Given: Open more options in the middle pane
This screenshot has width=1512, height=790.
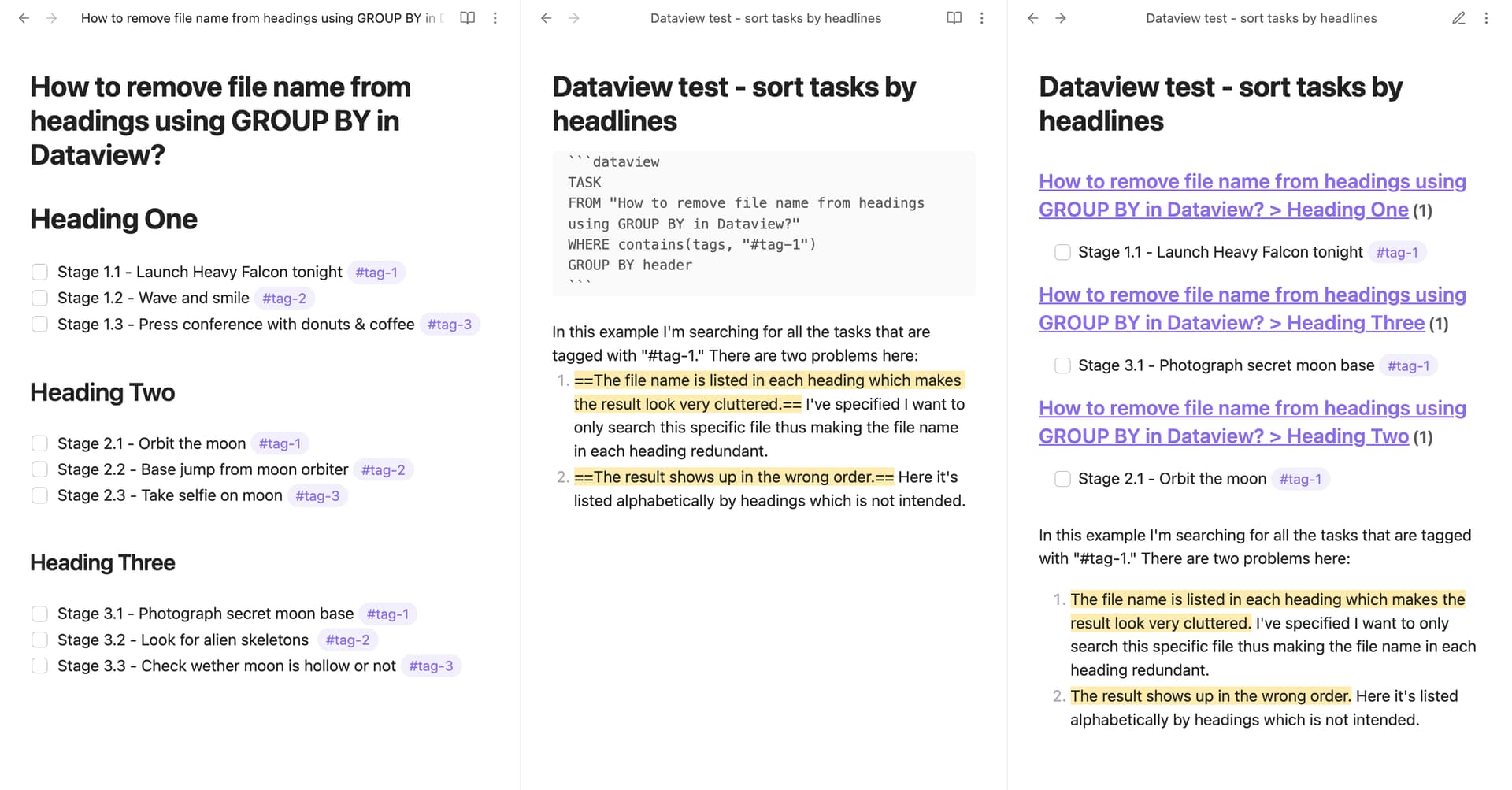Looking at the screenshot, I should coord(982,18).
